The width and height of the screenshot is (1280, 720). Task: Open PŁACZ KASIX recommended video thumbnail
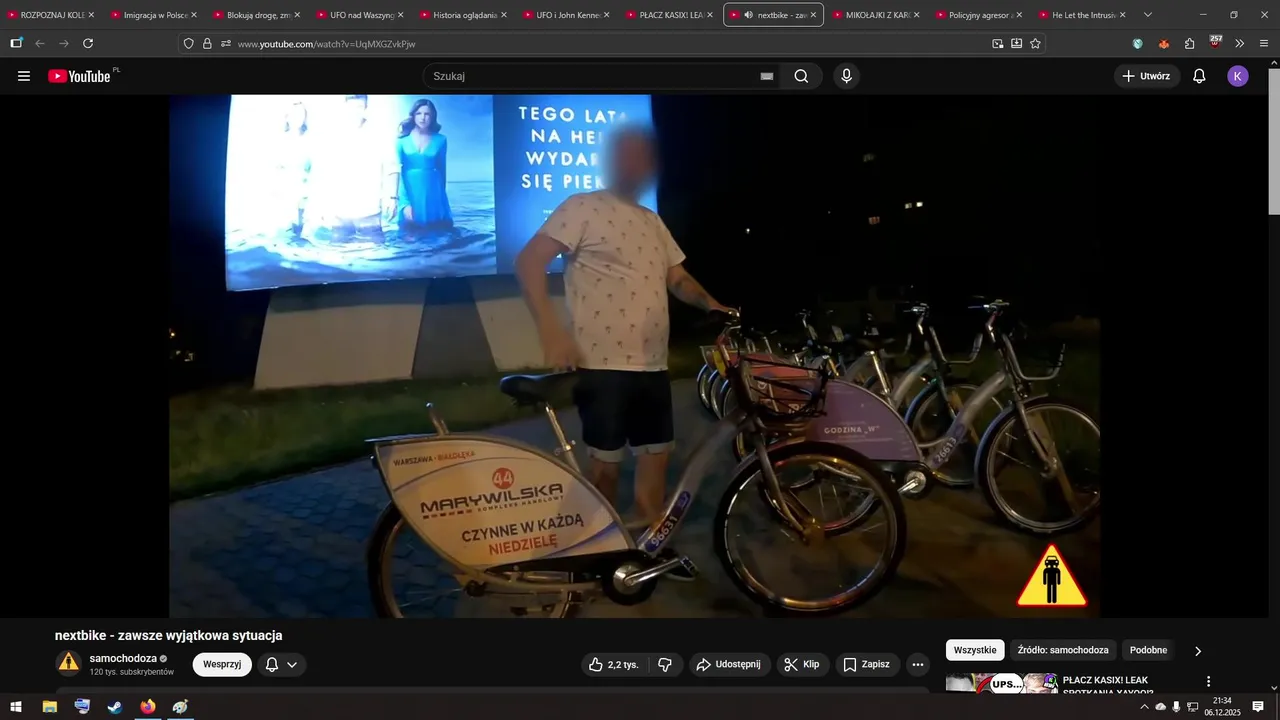coord(1001,683)
